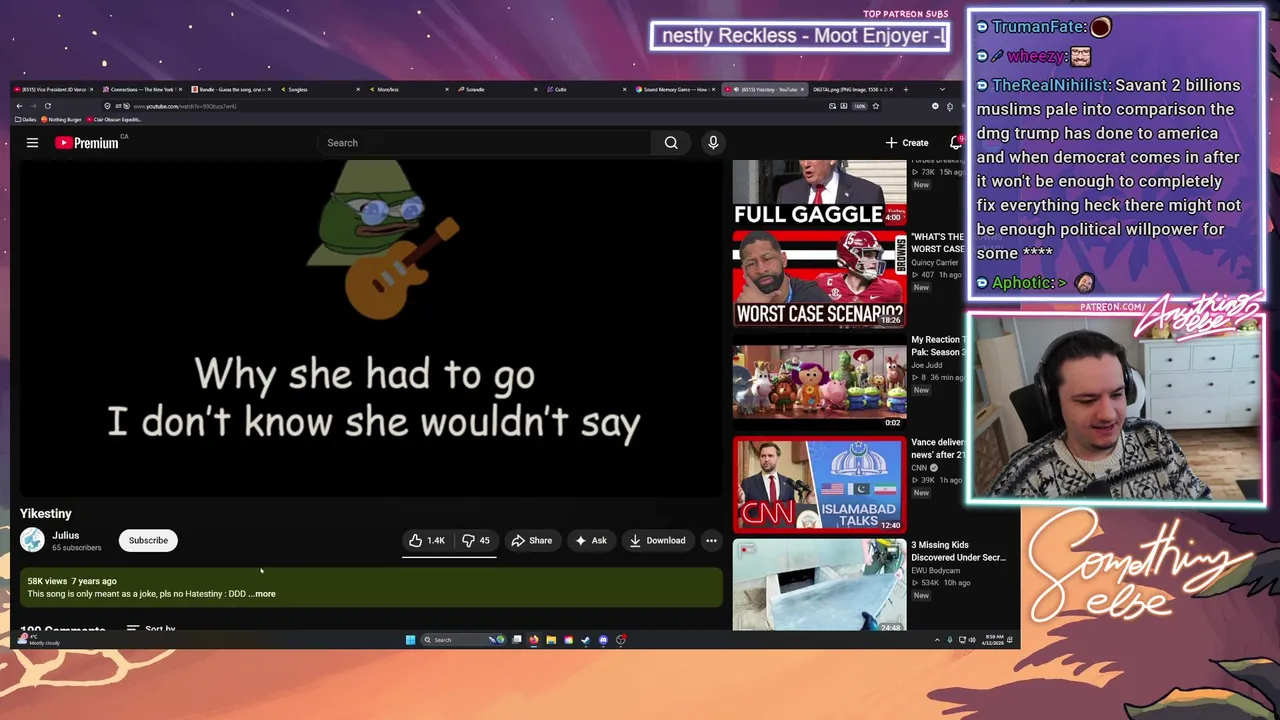
Task: Open the 'Vance delivers news' video title
Action: 938,448
